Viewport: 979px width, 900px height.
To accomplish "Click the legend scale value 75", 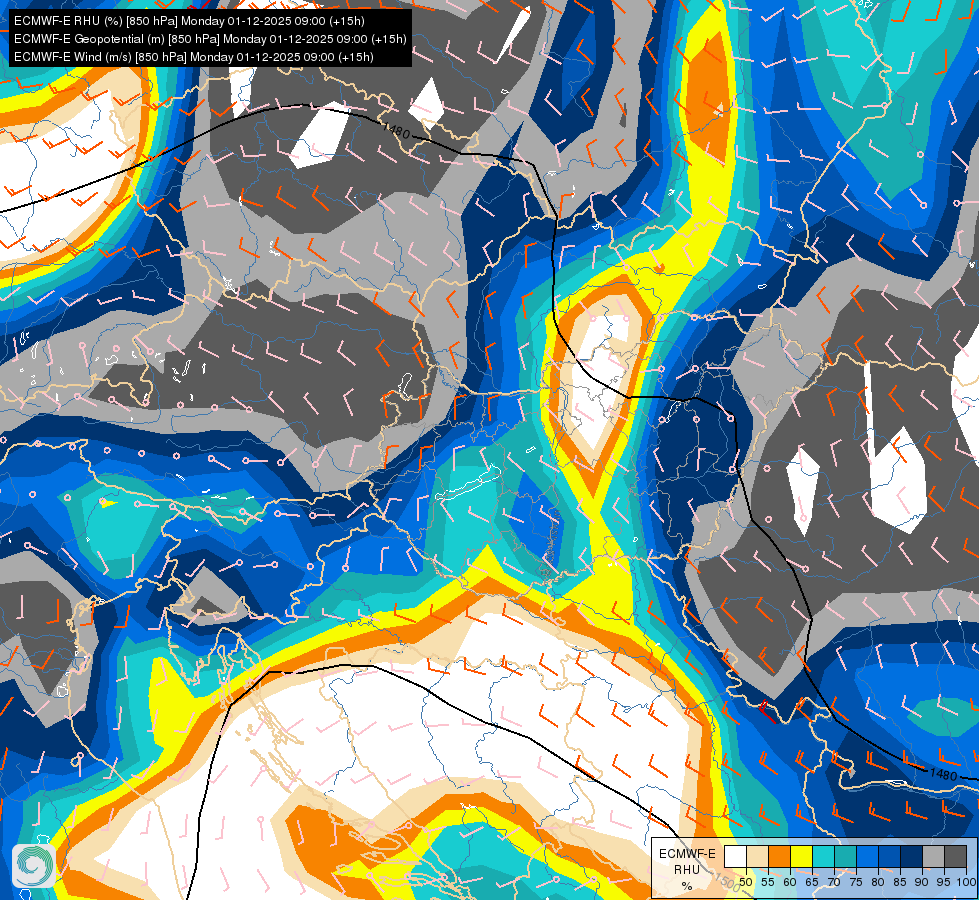I will (x=857, y=882).
